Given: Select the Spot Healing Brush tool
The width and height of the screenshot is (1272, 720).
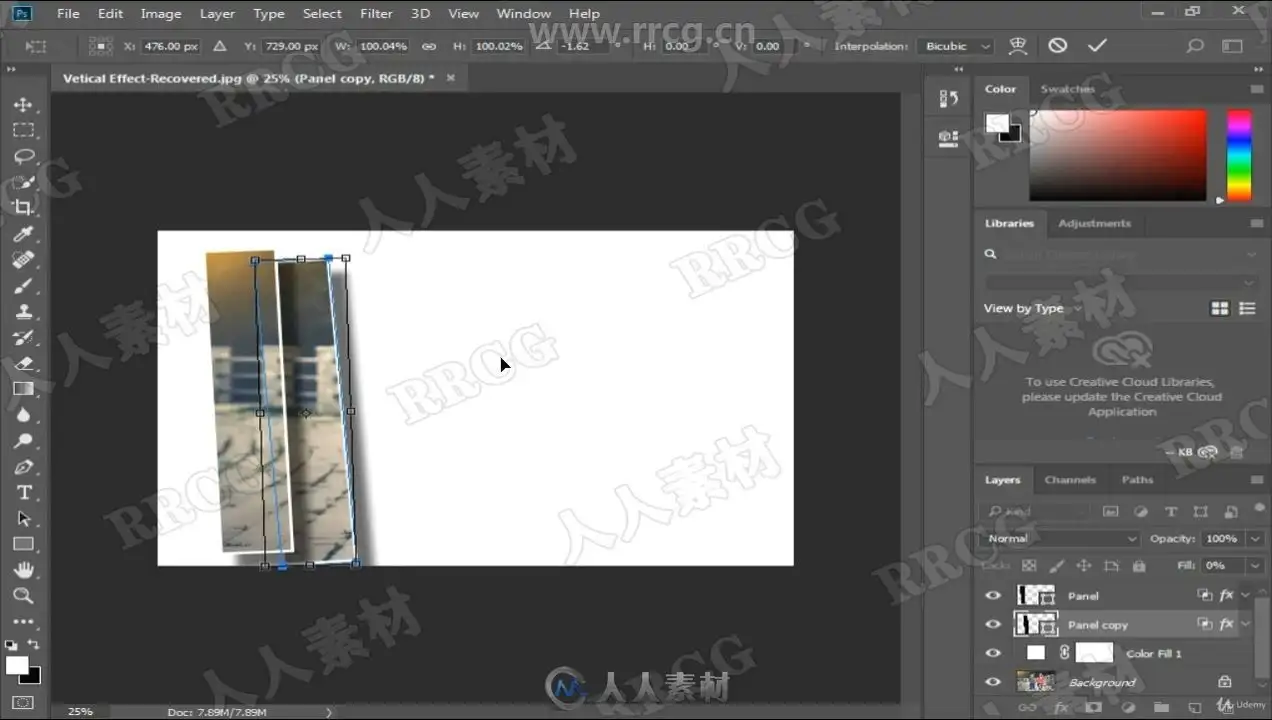Looking at the screenshot, I should click(23, 260).
